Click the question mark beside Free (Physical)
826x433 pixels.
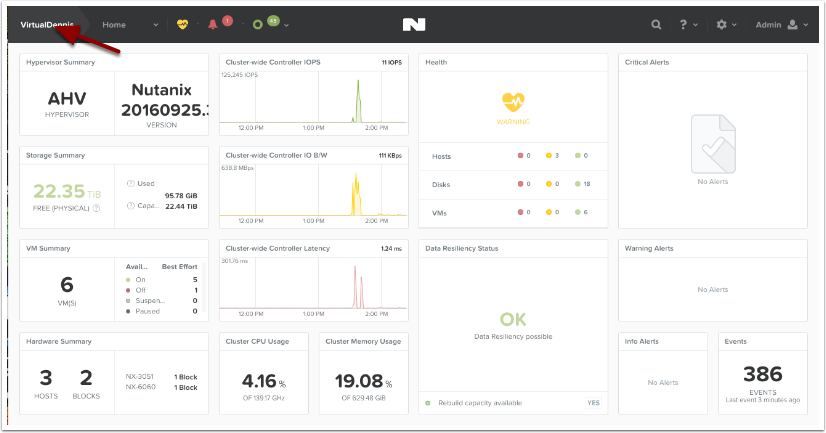coord(97,207)
